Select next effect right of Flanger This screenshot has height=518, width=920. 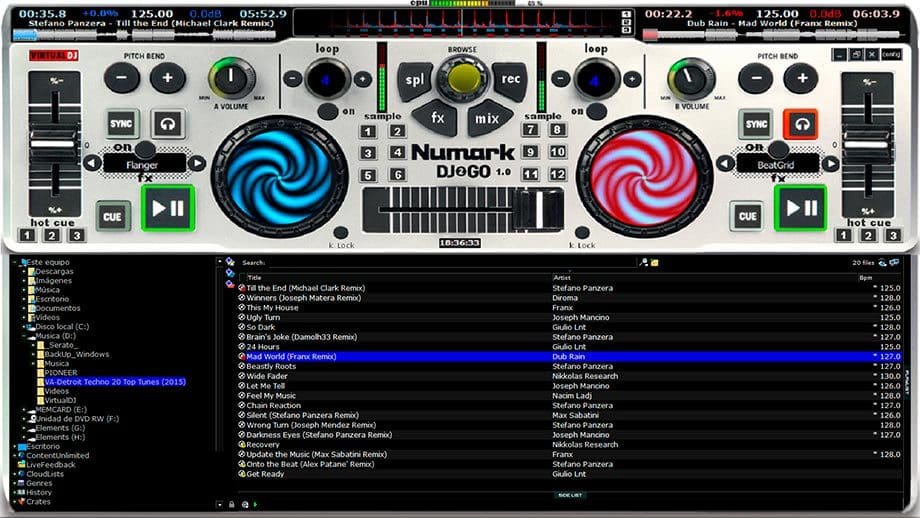pos(197,163)
